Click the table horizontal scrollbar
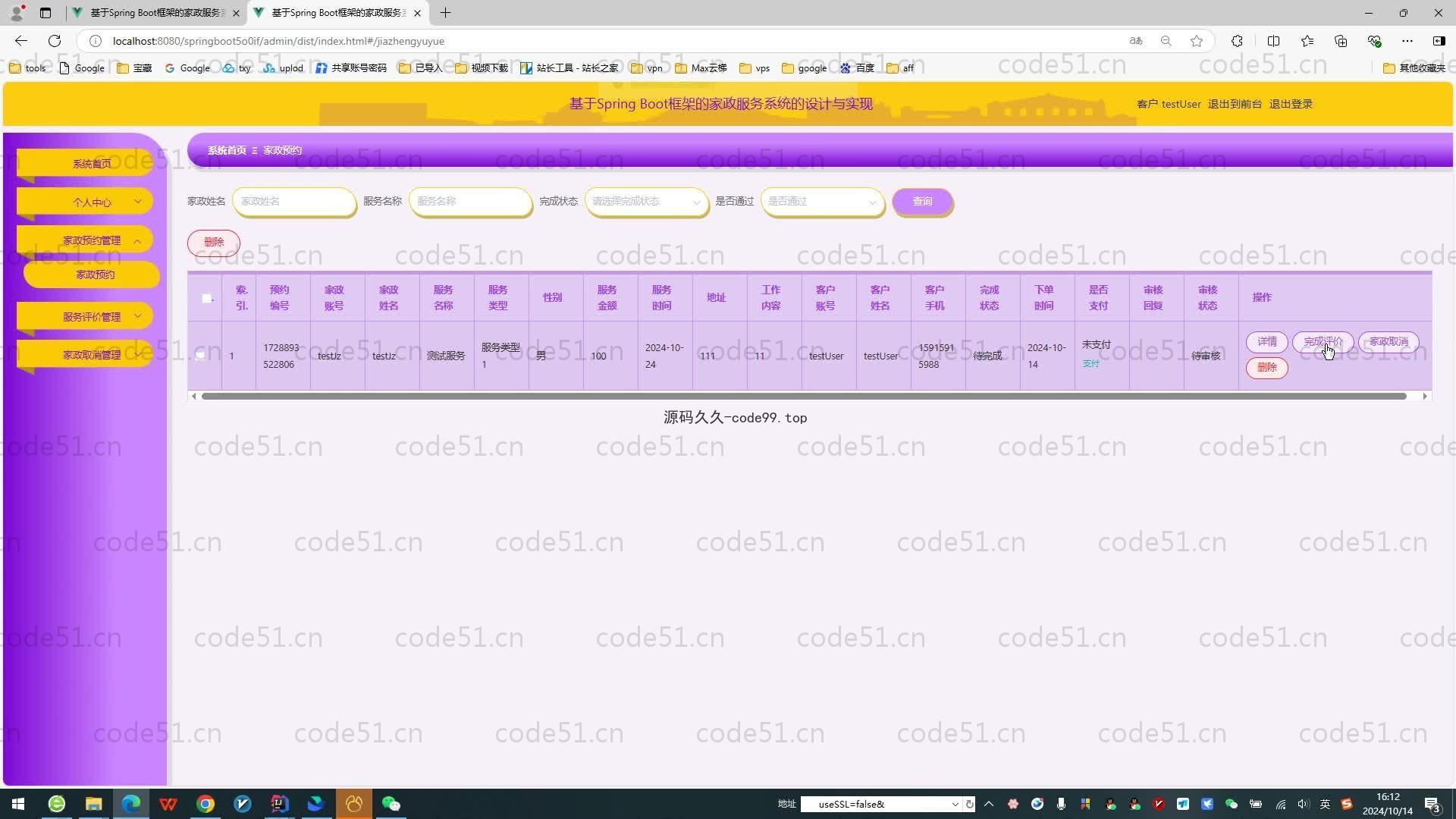1456x819 pixels. point(804,396)
